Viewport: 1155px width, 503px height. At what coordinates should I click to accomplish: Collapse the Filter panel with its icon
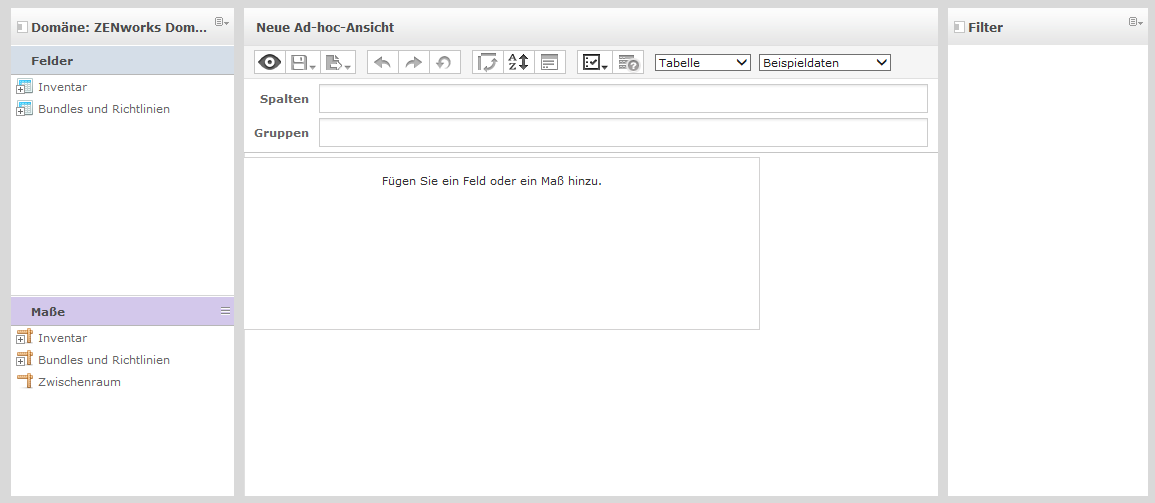pyautogui.click(x=958, y=27)
